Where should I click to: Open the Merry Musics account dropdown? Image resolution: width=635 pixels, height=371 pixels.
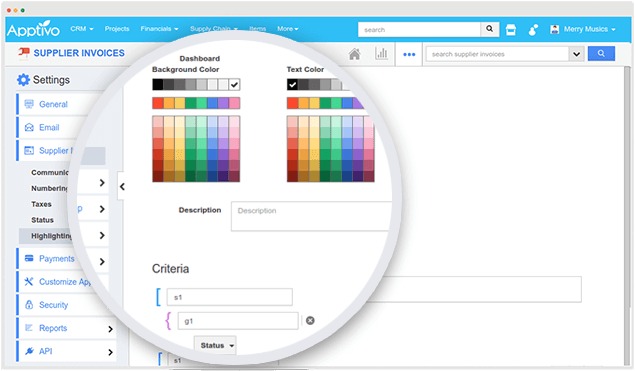pyautogui.click(x=590, y=29)
